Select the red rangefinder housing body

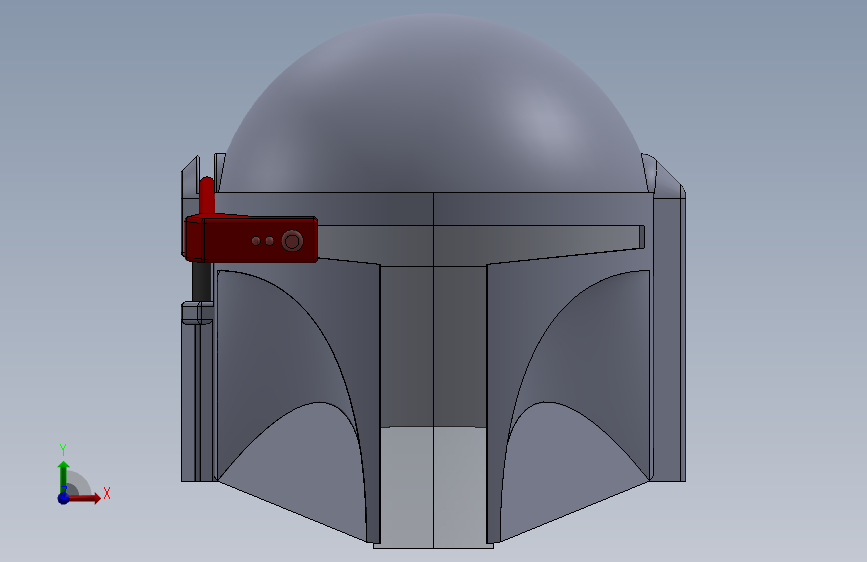tap(250, 239)
